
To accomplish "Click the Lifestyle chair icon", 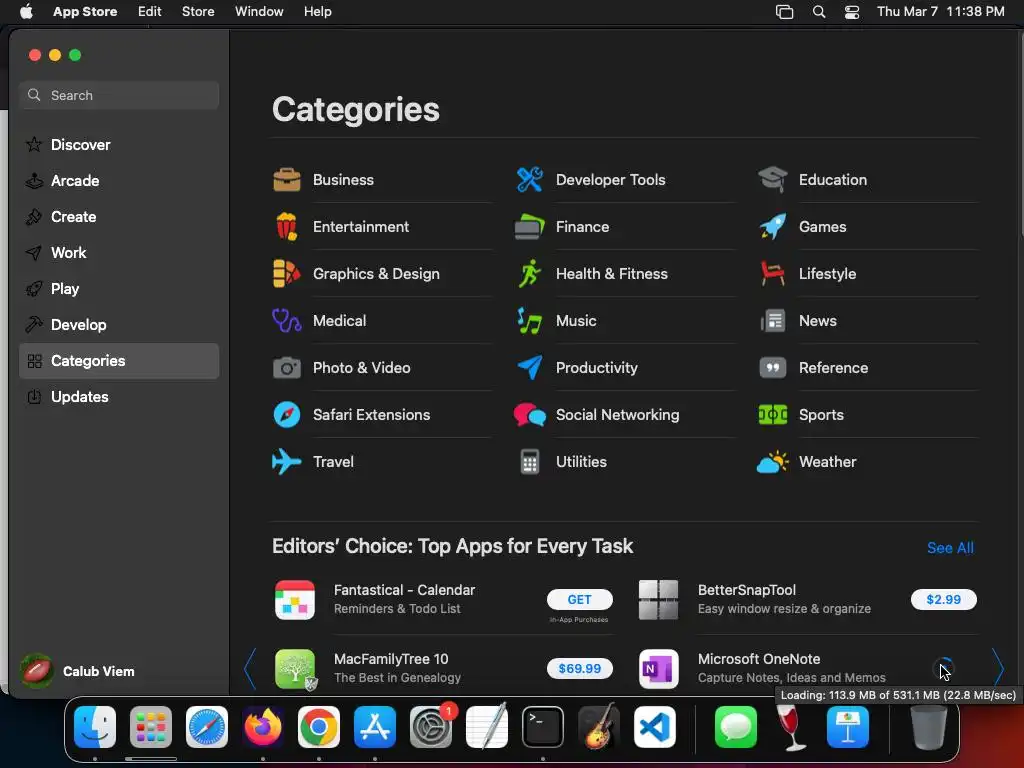I will (x=773, y=274).
